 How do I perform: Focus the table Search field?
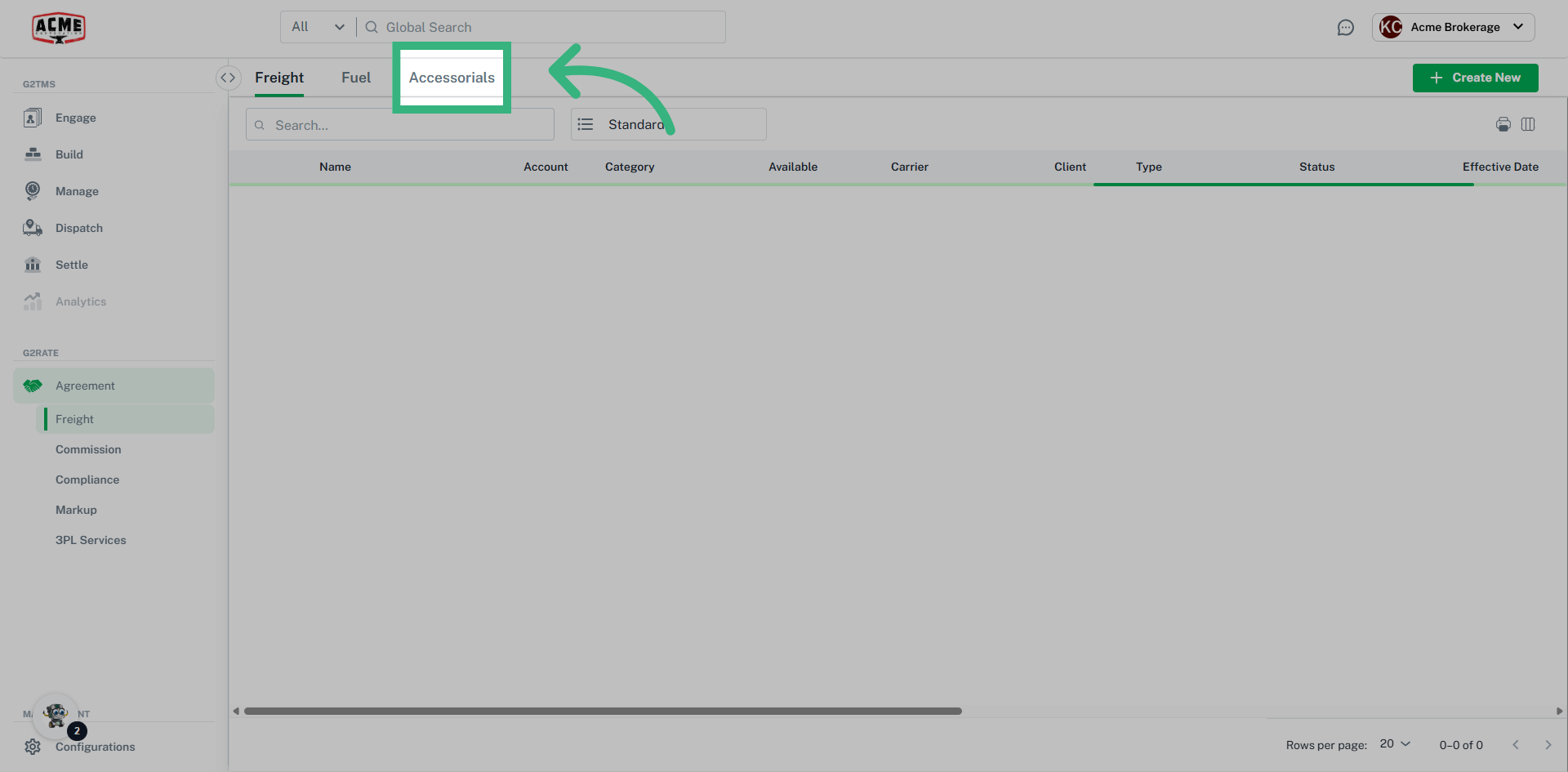[400, 124]
